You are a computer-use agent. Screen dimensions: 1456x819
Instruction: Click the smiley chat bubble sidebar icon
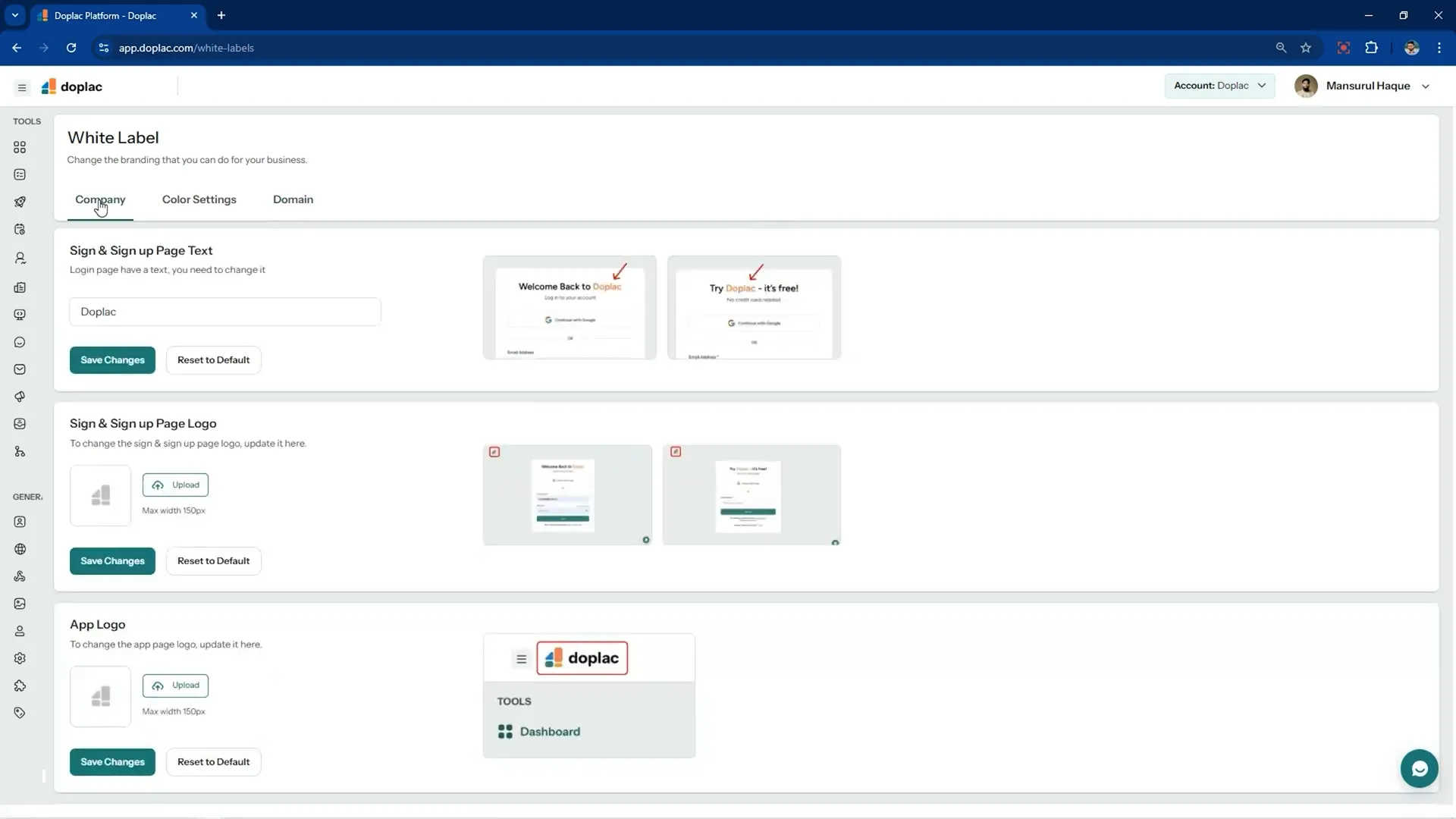(20, 342)
